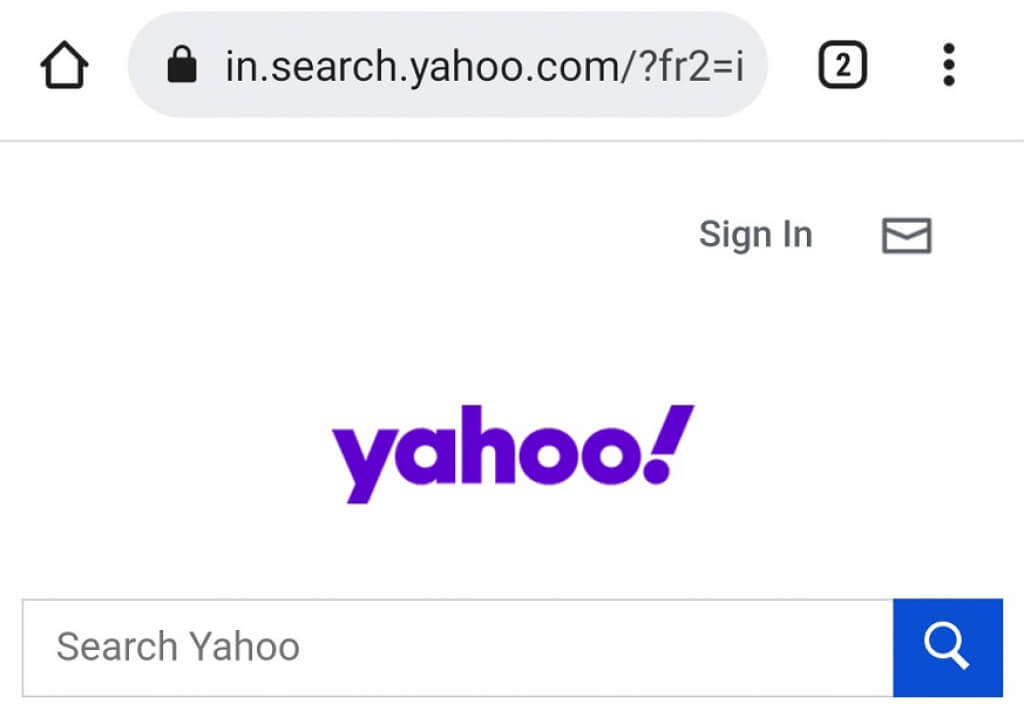Show open tabs using the square counter
1024x704 pixels.
[842, 67]
